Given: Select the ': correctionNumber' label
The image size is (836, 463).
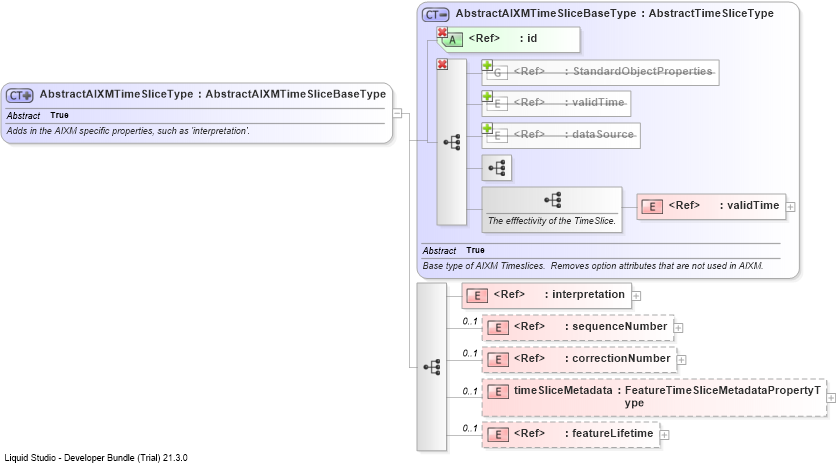Looking at the screenshot, I should coord(617,358).
